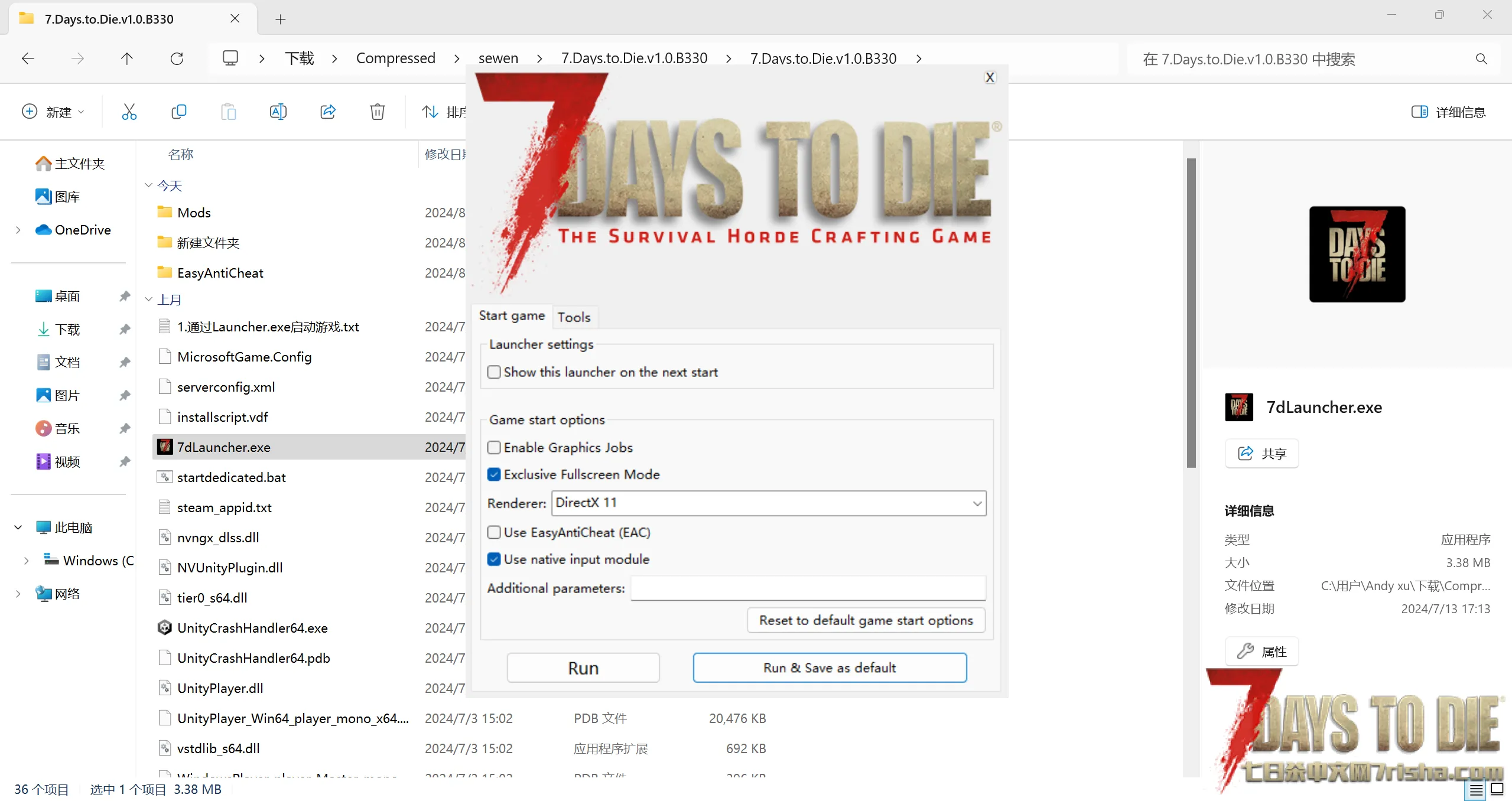This screenshot has height=801, width=1512.
Task: Close the Explorer tab
Action: [x=235, y=19]
